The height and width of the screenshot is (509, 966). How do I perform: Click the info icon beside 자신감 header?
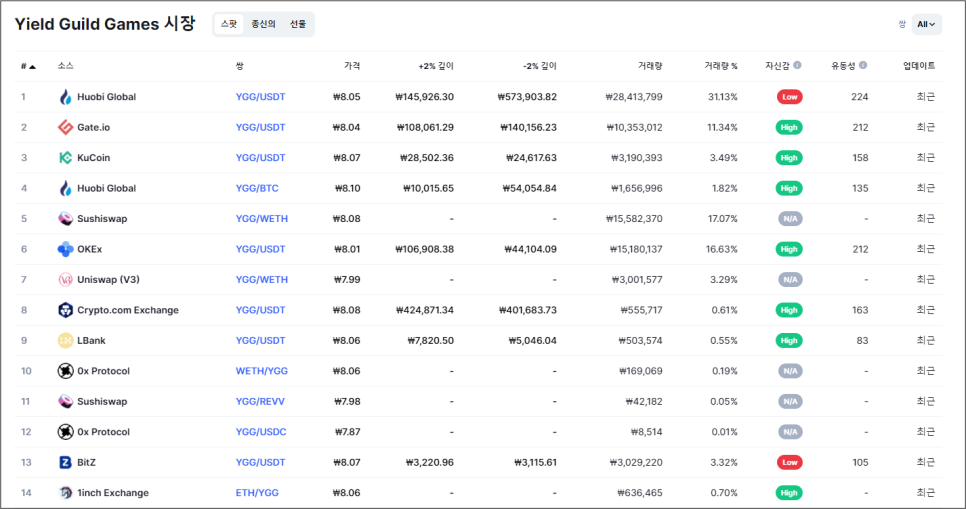tap(797, 65)
